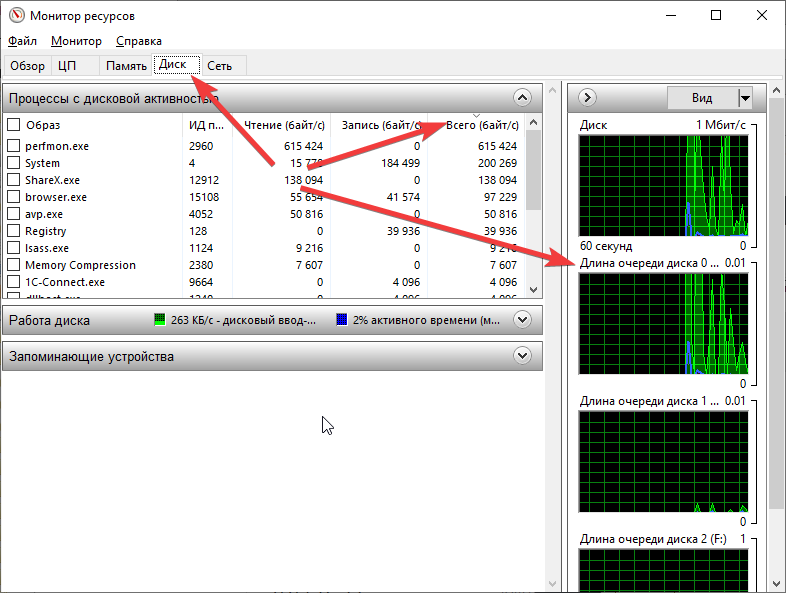Open the Справка menu

138,41
